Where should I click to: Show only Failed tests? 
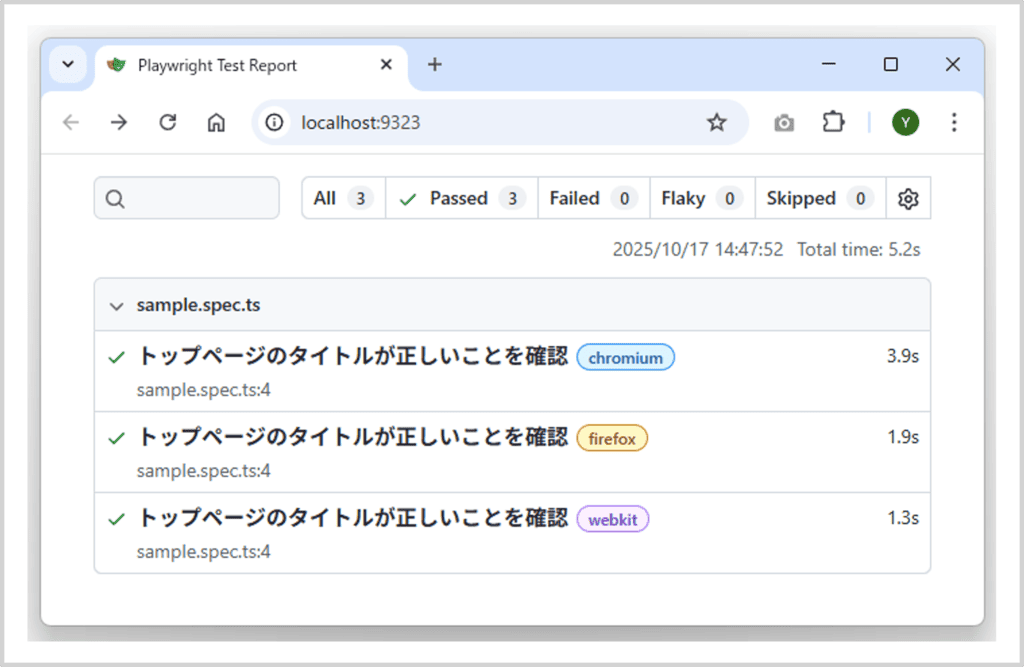[593, 199]
